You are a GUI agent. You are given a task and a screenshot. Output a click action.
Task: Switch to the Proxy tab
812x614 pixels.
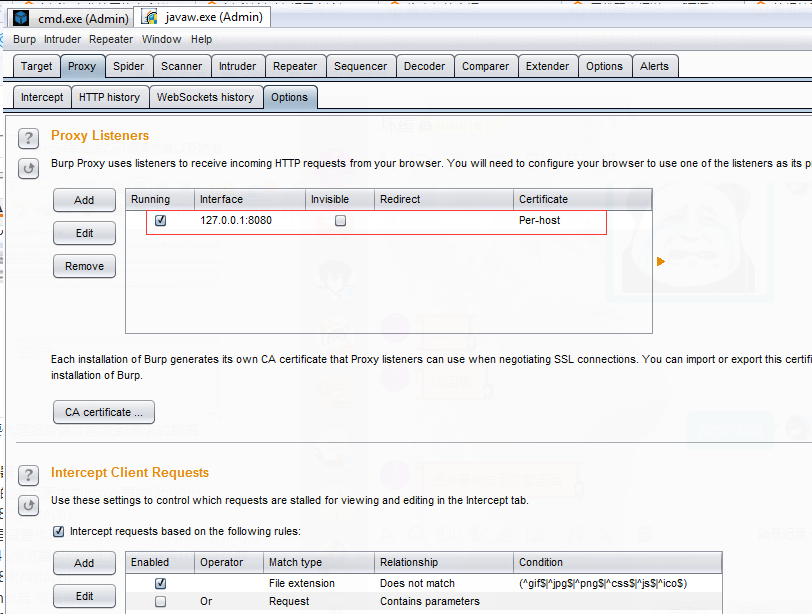pyautogui.click(x=82, y=66)
